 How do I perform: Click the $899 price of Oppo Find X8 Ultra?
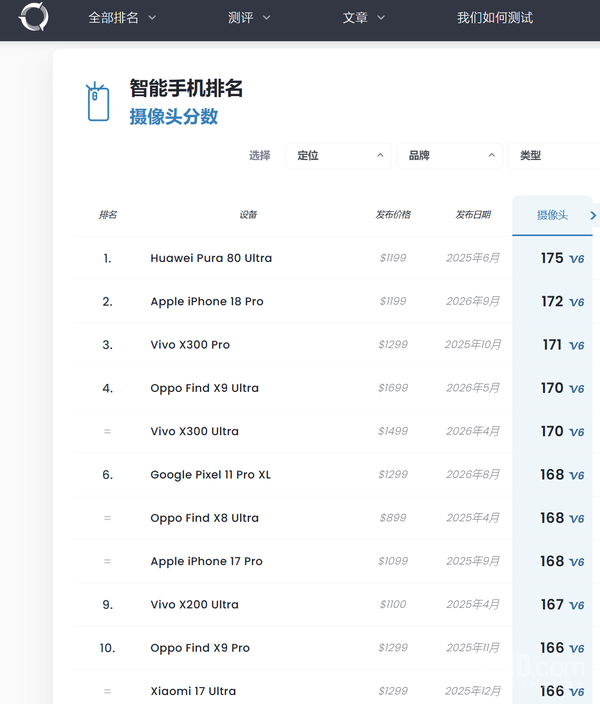click(x=393, y=518)
